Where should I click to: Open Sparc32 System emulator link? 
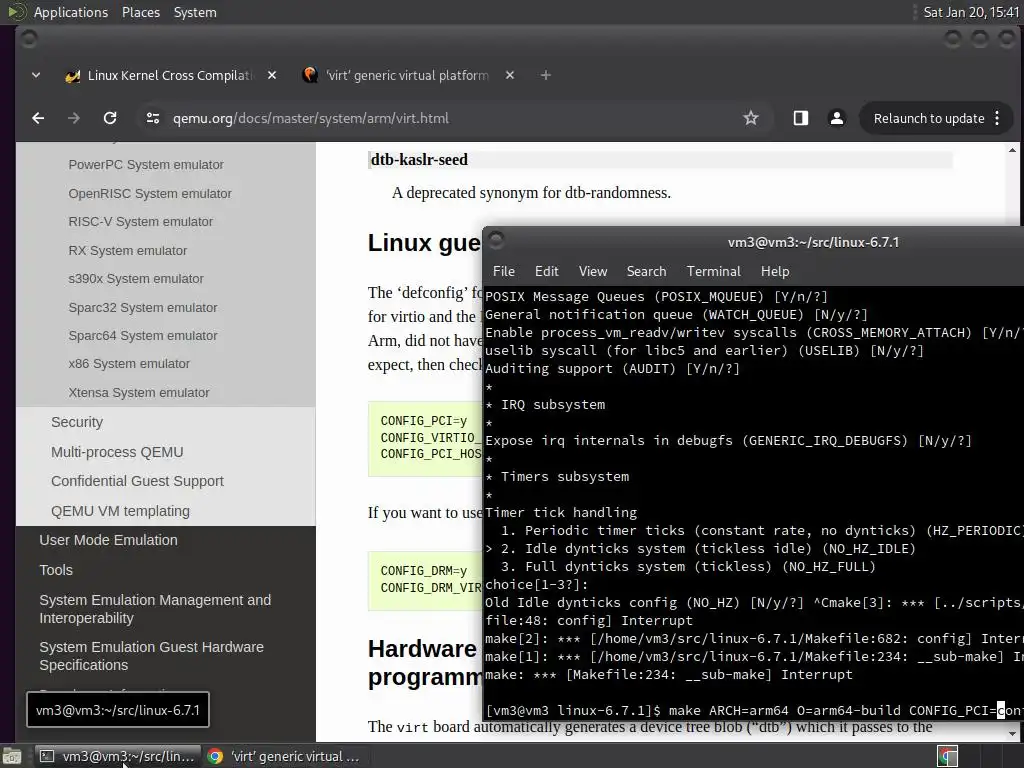[x=142, y=307]
